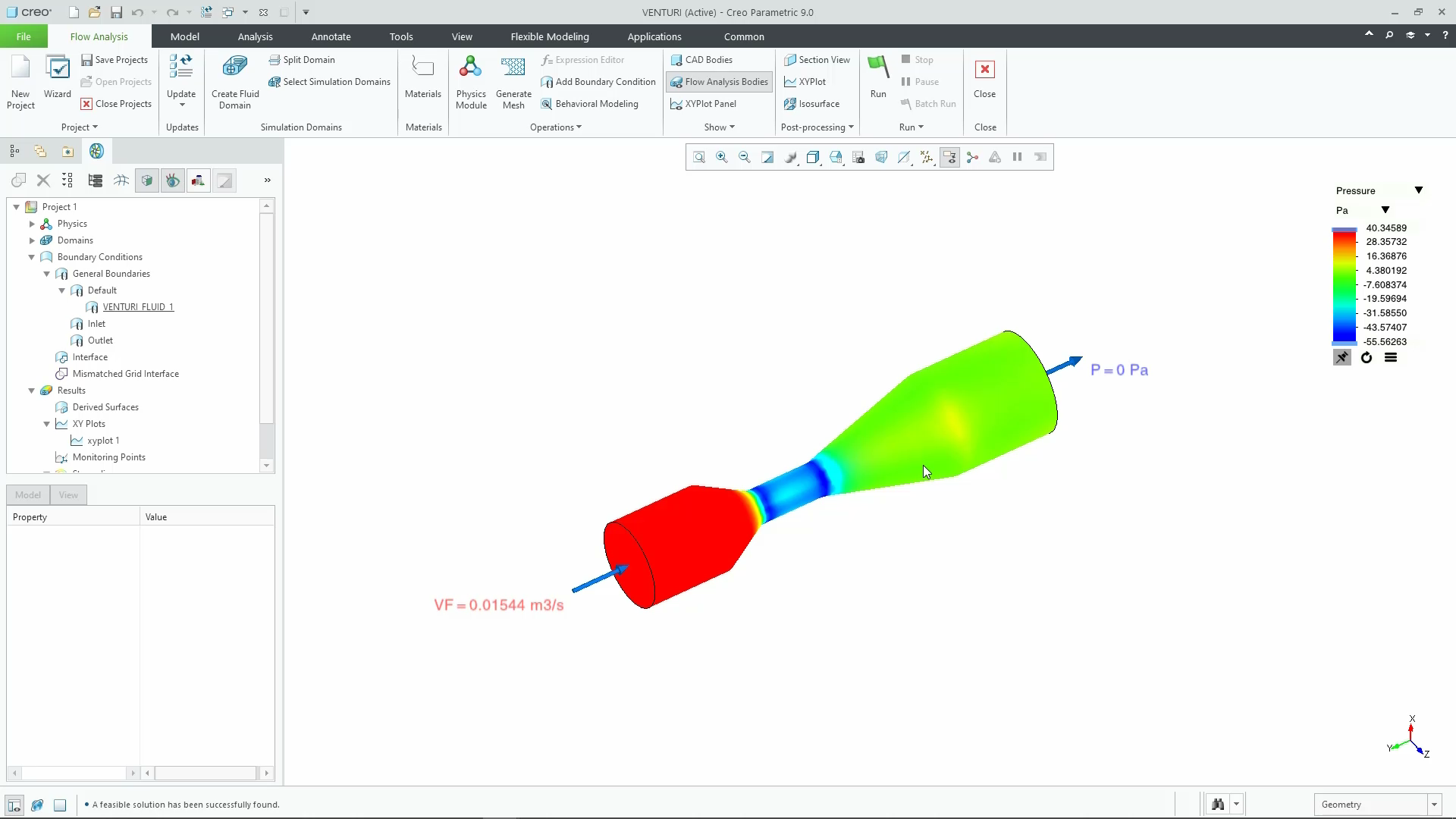Click the Save Projects button
1456x819 pixels.
tap(115, 60)
